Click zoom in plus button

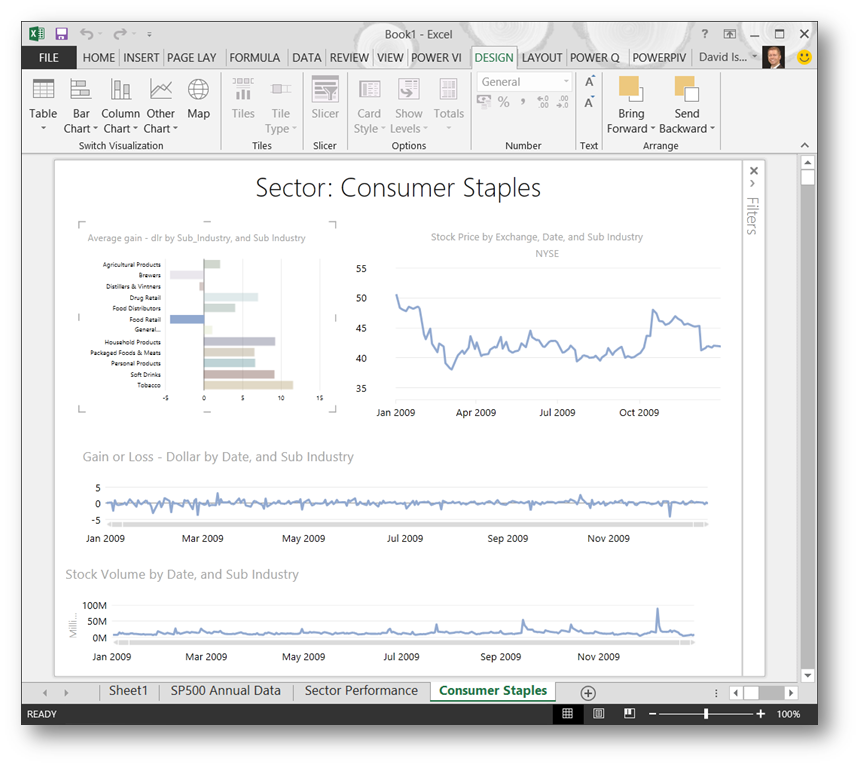[760, 714]
